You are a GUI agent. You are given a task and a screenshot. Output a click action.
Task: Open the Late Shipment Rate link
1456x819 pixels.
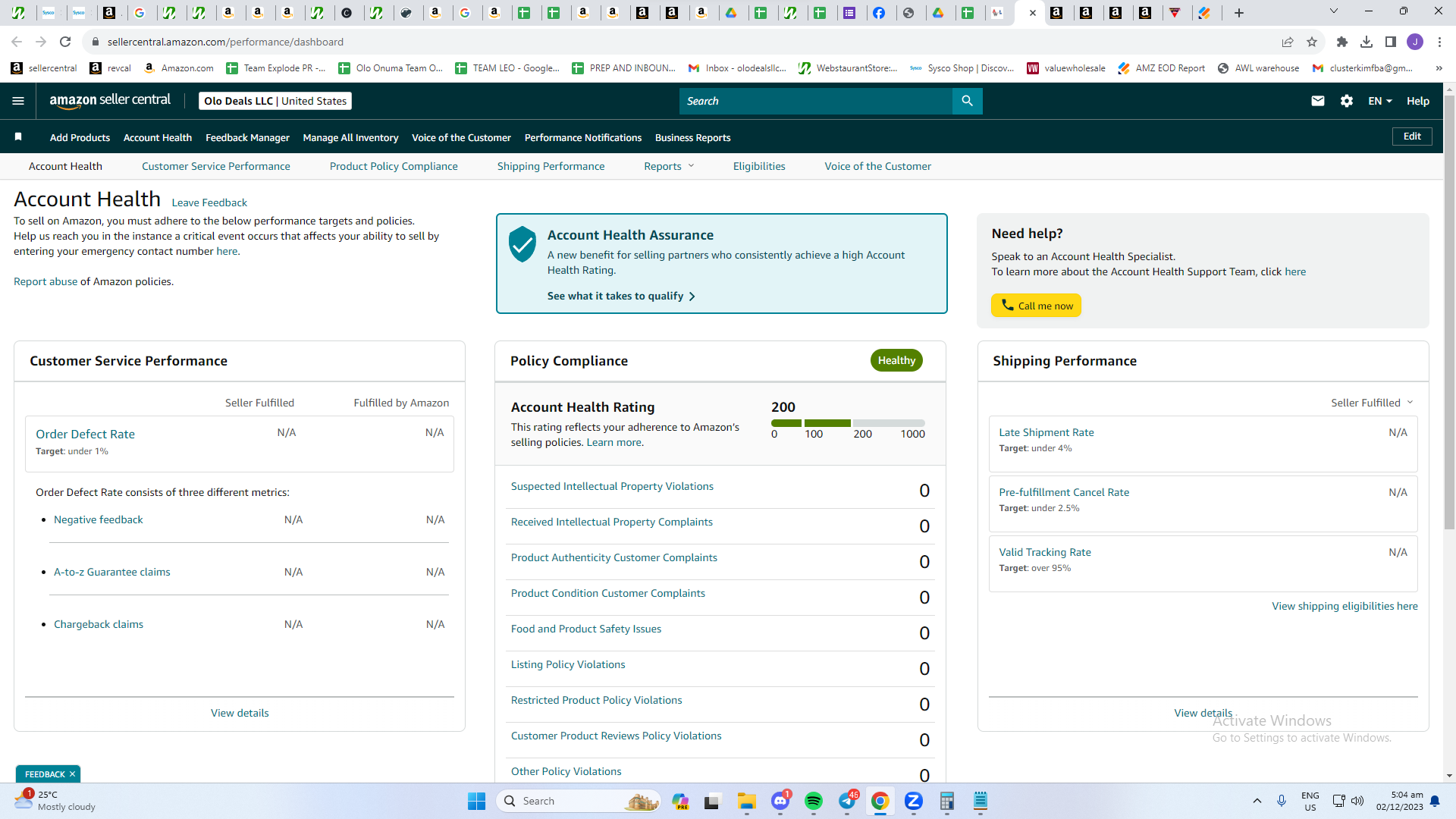(x=1046, y=432)
